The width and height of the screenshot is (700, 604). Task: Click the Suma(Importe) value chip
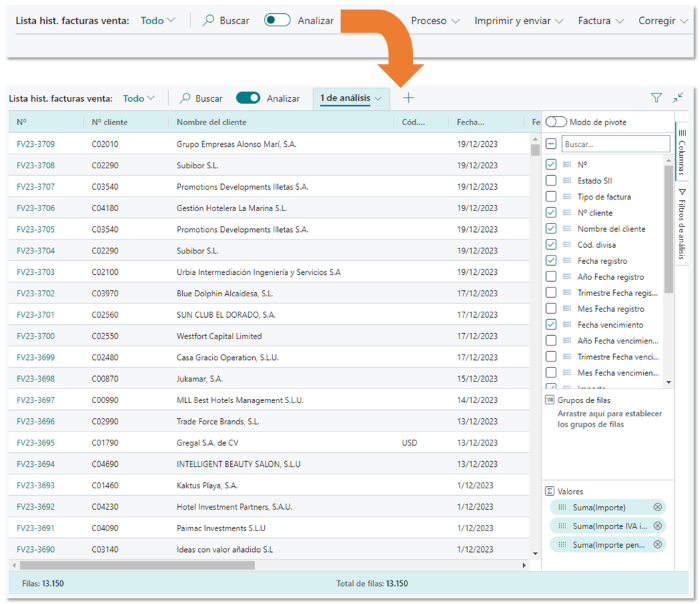pos(608,507)
